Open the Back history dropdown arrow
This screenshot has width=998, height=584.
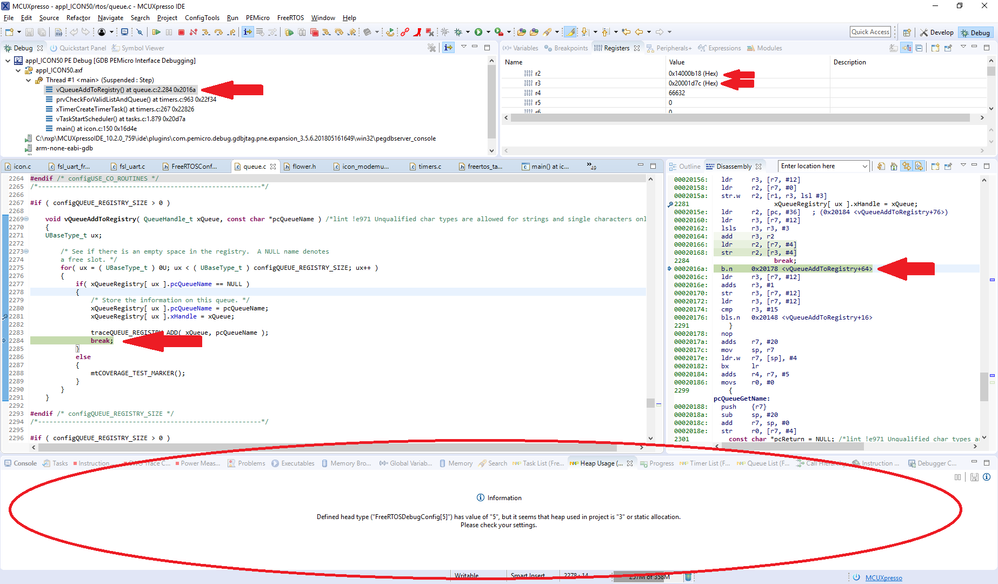[649, 32]
